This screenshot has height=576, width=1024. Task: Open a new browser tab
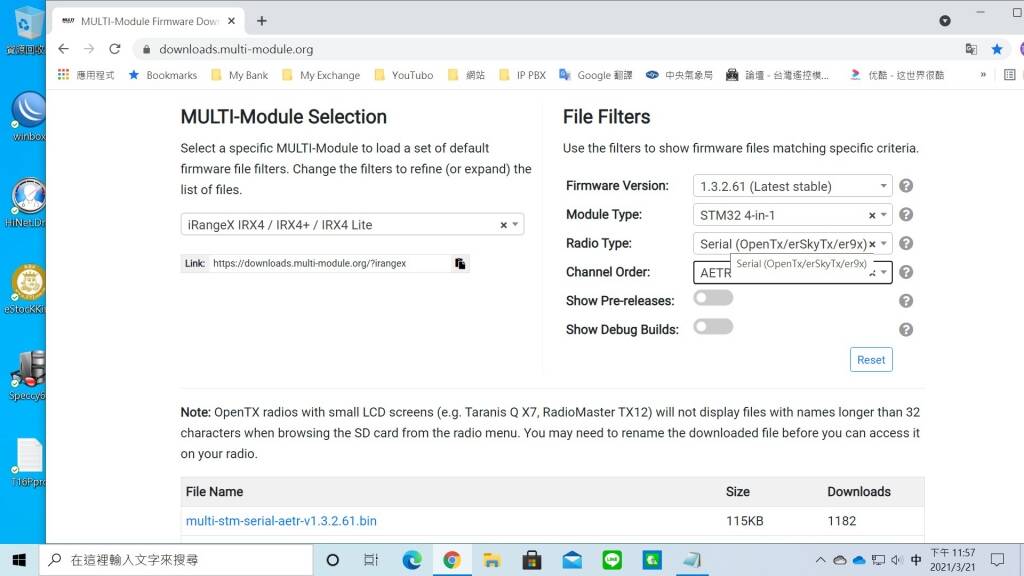(x=262, y=21)
